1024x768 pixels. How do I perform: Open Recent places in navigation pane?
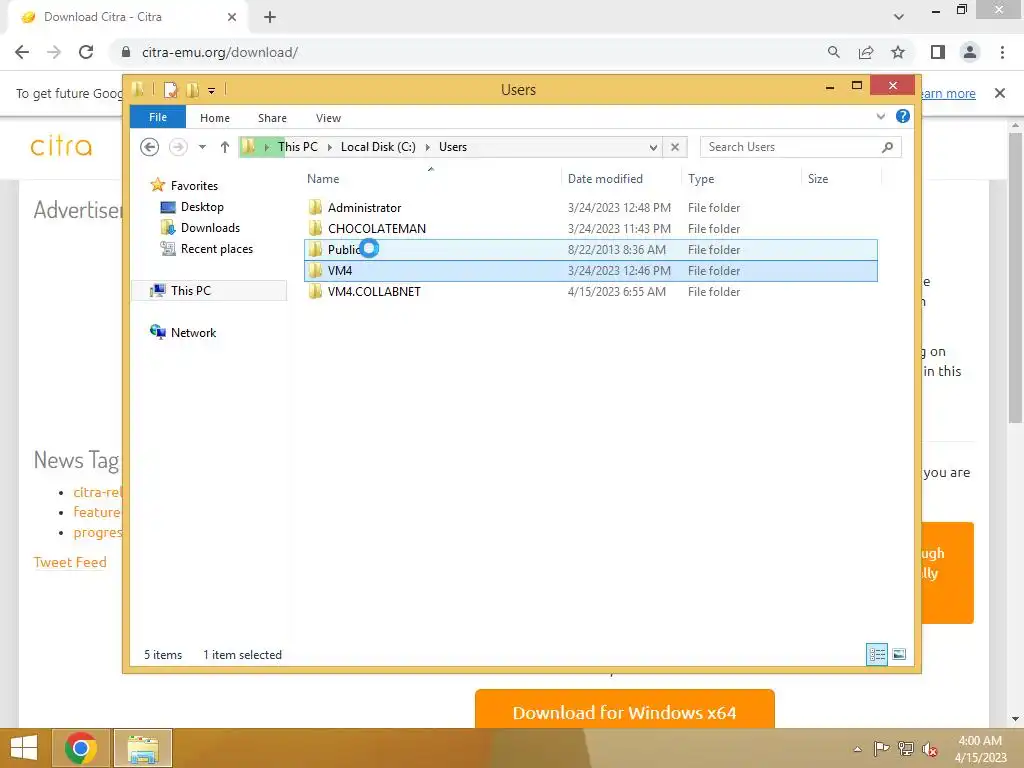pyautogui.click(x=216, y=249)
